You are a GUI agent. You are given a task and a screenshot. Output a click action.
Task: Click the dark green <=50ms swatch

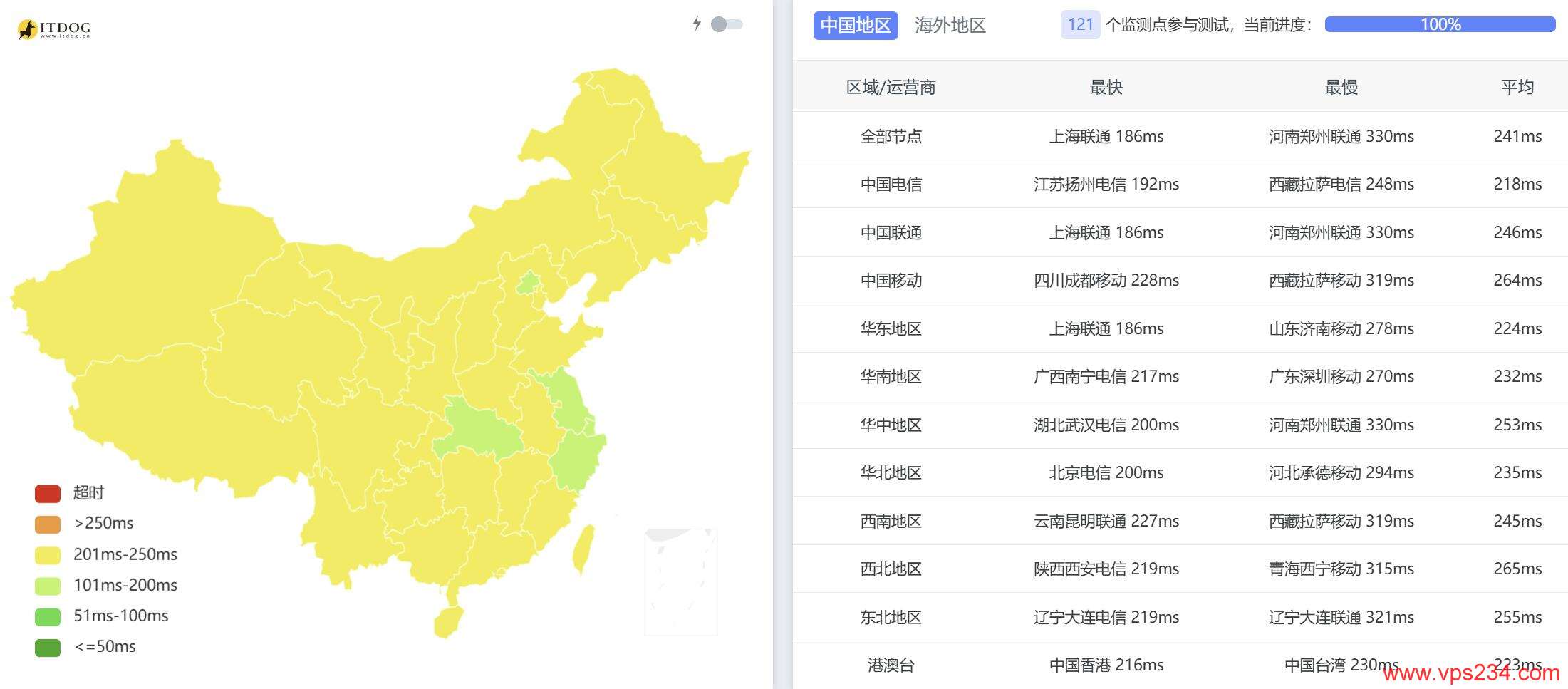tap(48, 647)
